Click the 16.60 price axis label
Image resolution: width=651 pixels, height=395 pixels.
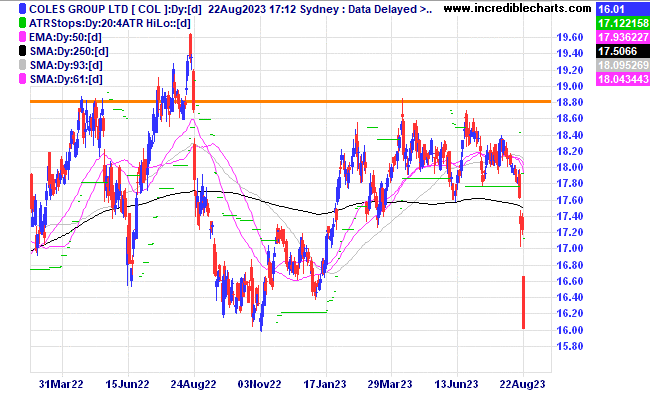click(570, 281)
